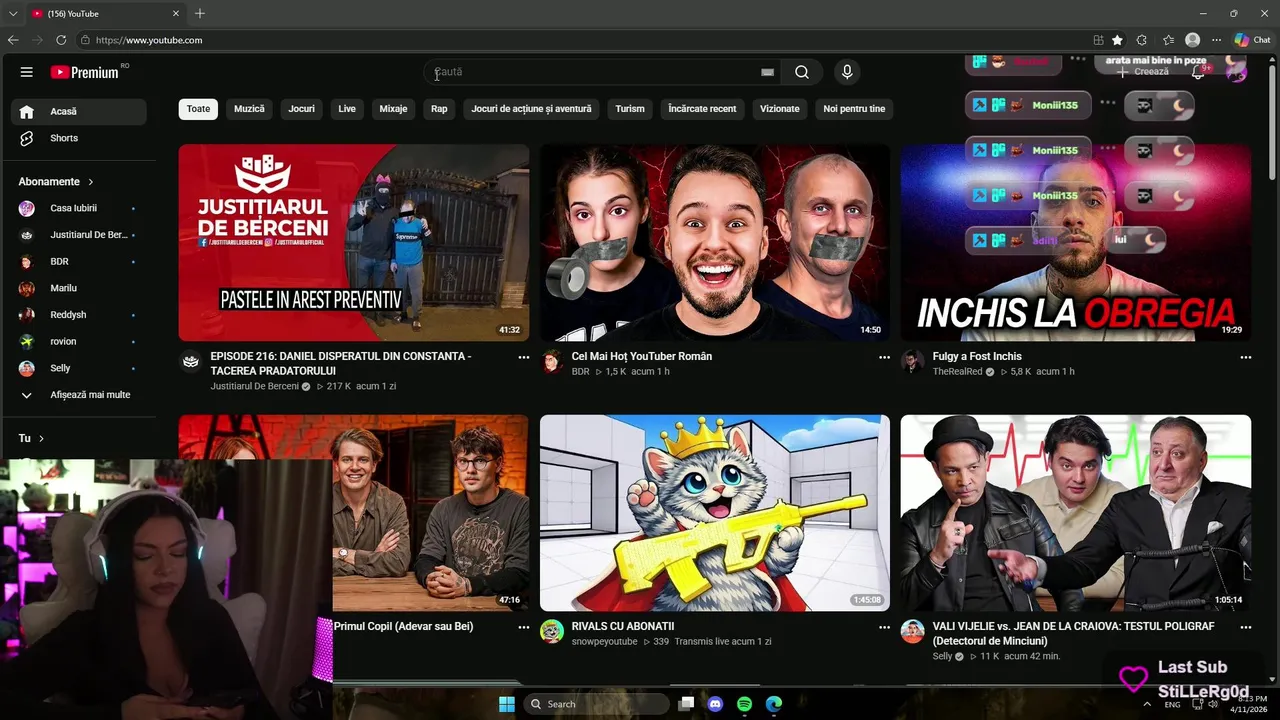Image resolution: width=1280 pixels, height=720 pixels.
Task: Go back with the browser back arrow
Action: click(x=13, y=40)
